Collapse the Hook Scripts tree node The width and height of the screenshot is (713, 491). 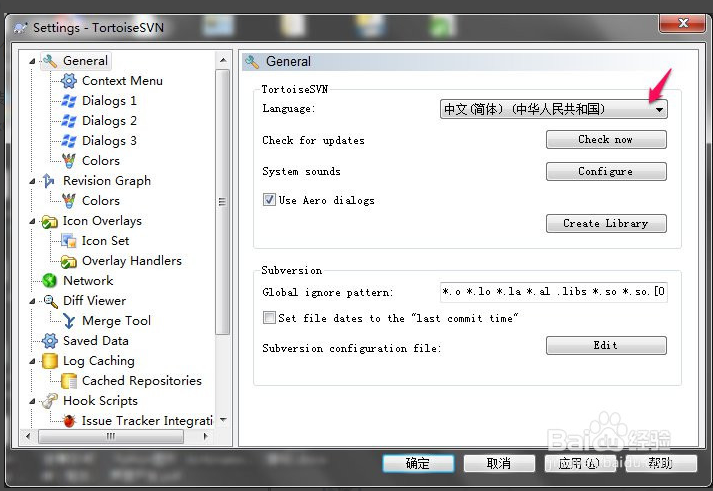click(32, 401)
